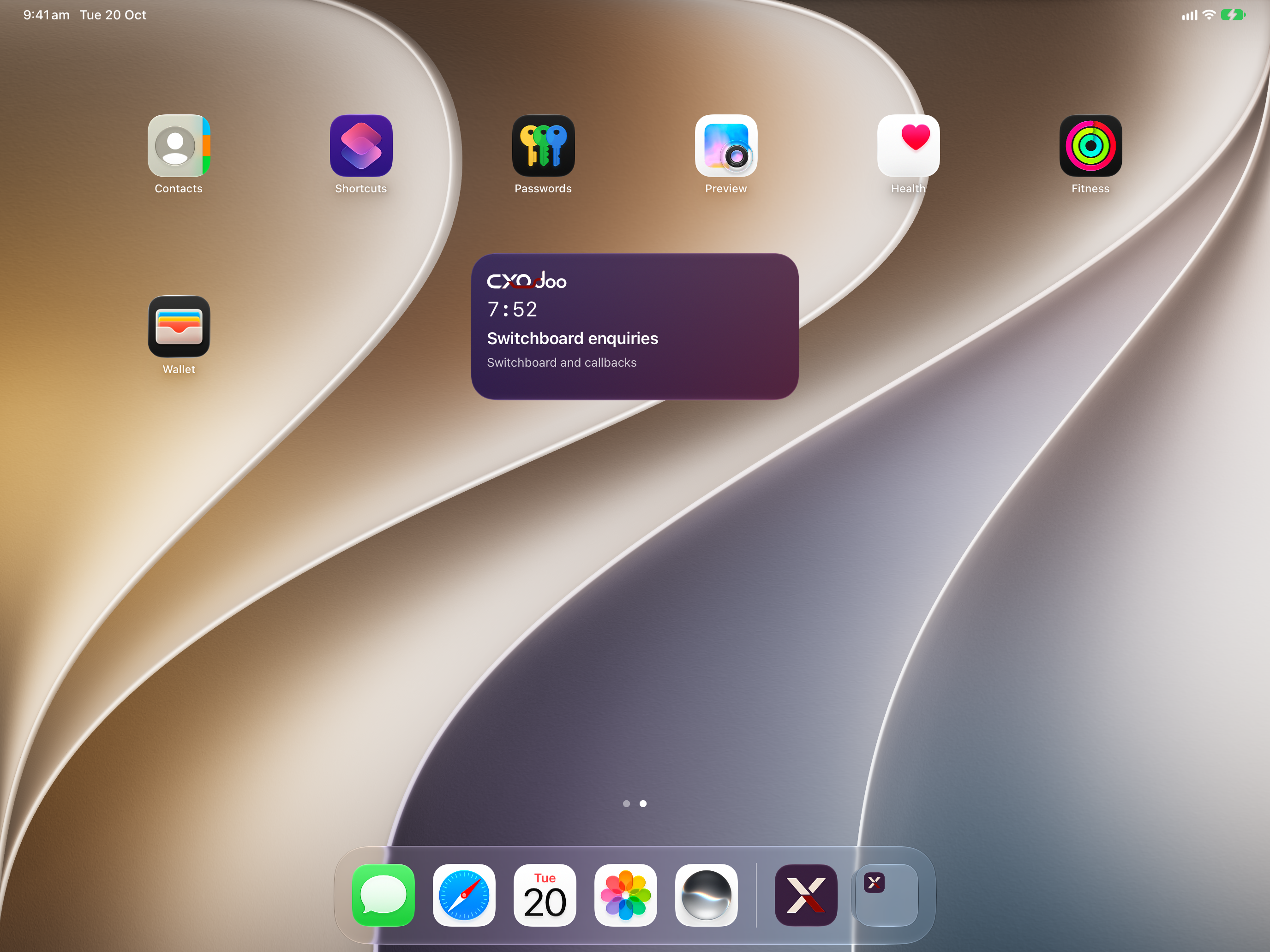Tap the Switchboard enquiries widget title
Image resolution: width=1270 pixels, height=952 pixels.
tap(572, 339)
